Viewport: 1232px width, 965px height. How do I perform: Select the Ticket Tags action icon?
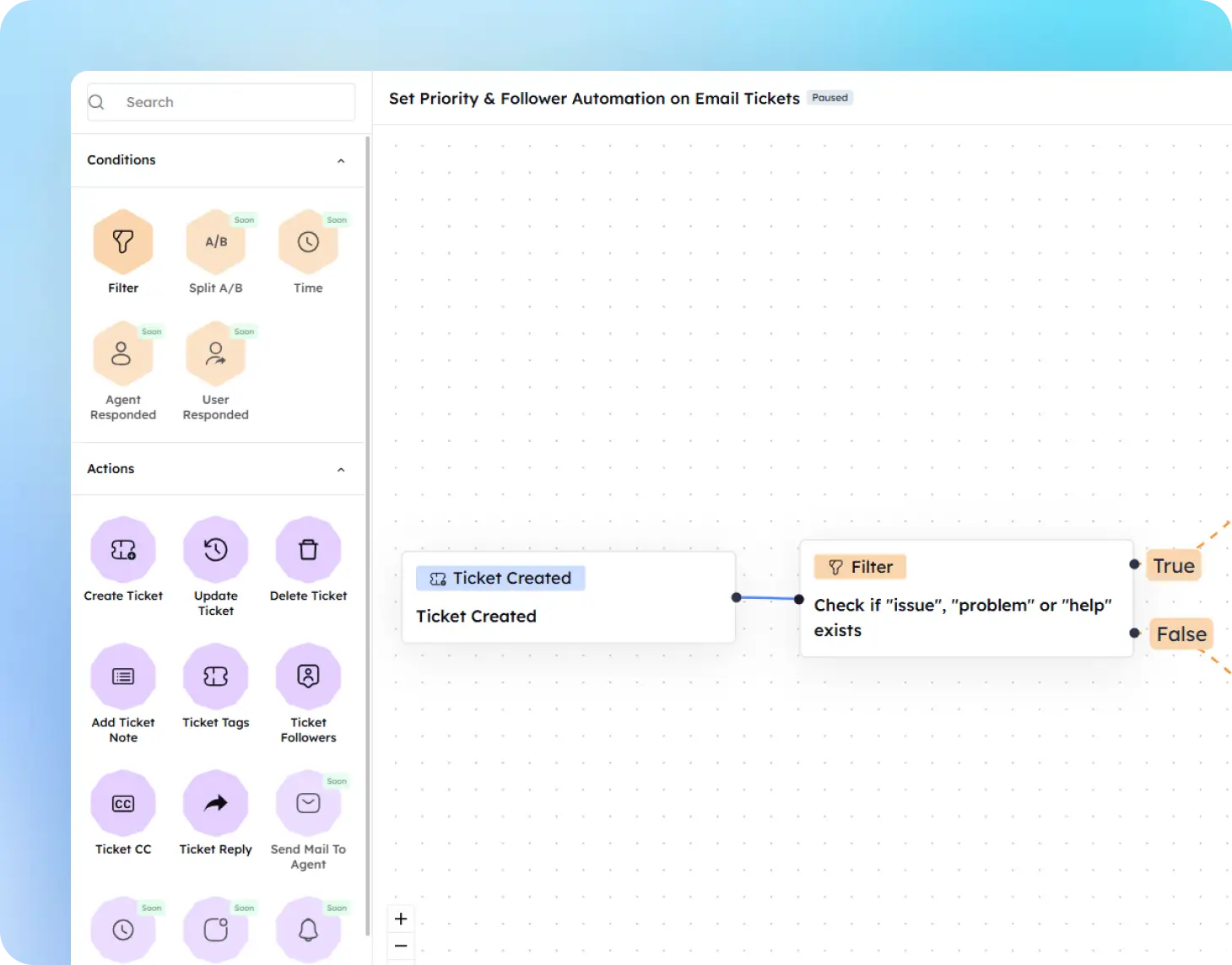coord(216,677)
